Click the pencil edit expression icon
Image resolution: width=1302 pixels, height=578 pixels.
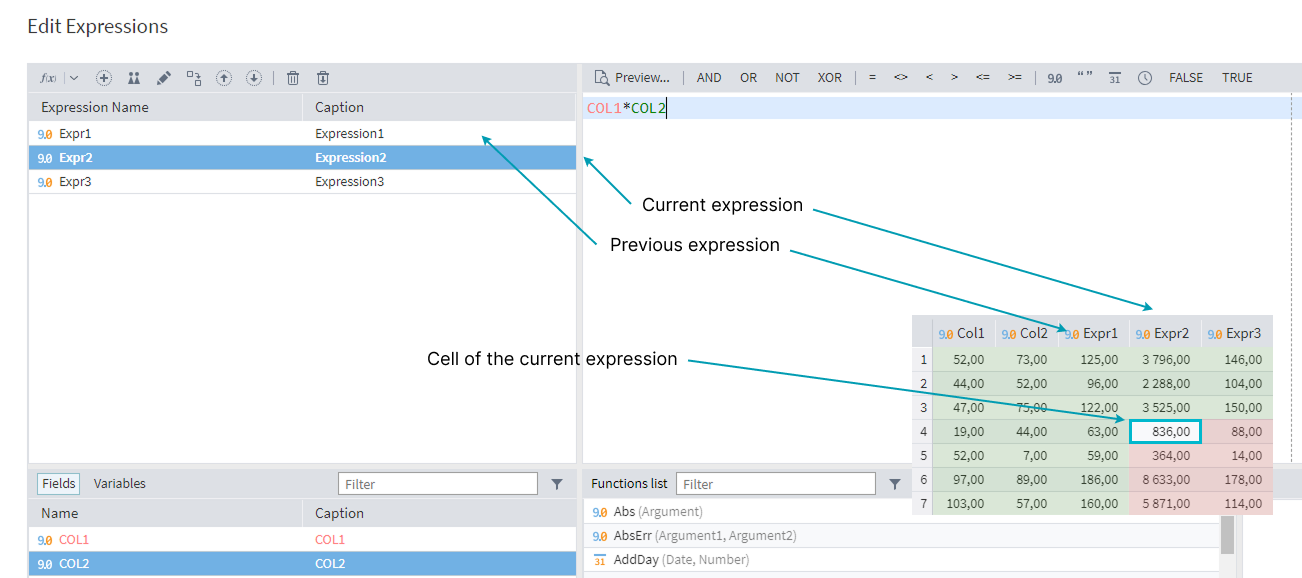(164, 78)
